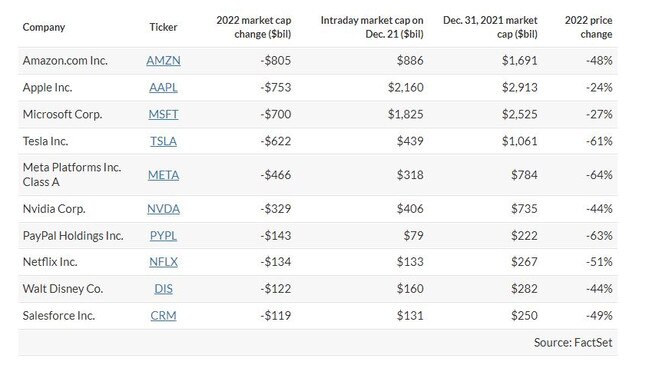Click the Dec. 31, 2021 market cap header
649x365 pixels.
(x=490, y=27)
